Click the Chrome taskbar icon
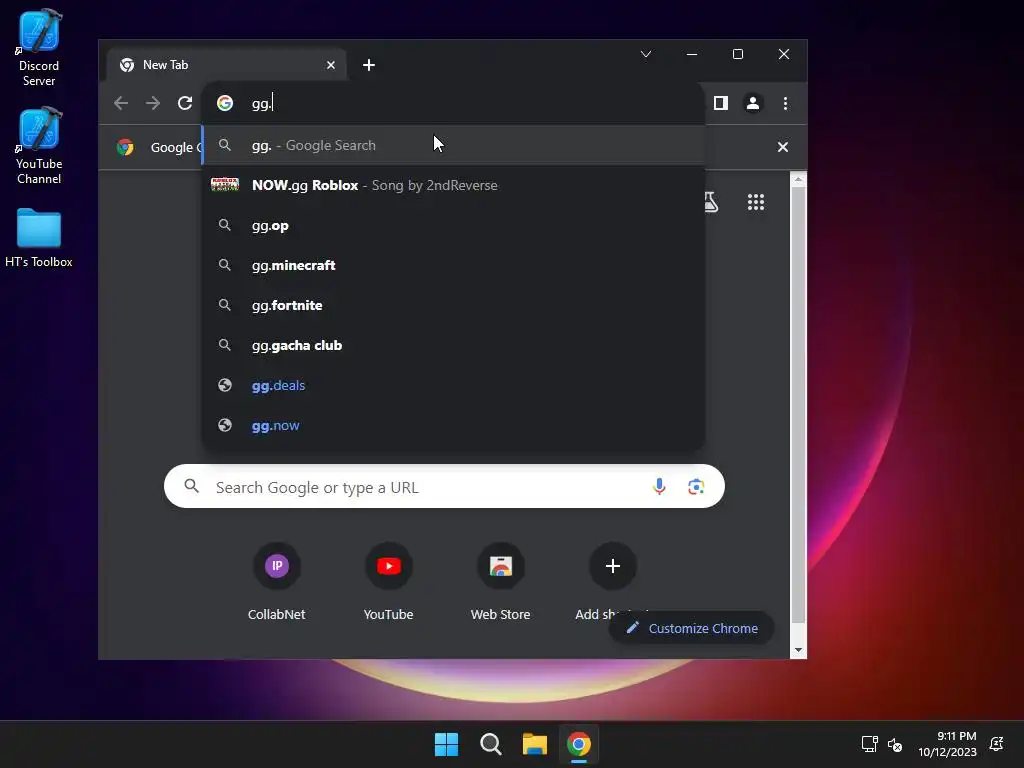1024x768 pixels. pyautogui.click(x=579, y=744)
